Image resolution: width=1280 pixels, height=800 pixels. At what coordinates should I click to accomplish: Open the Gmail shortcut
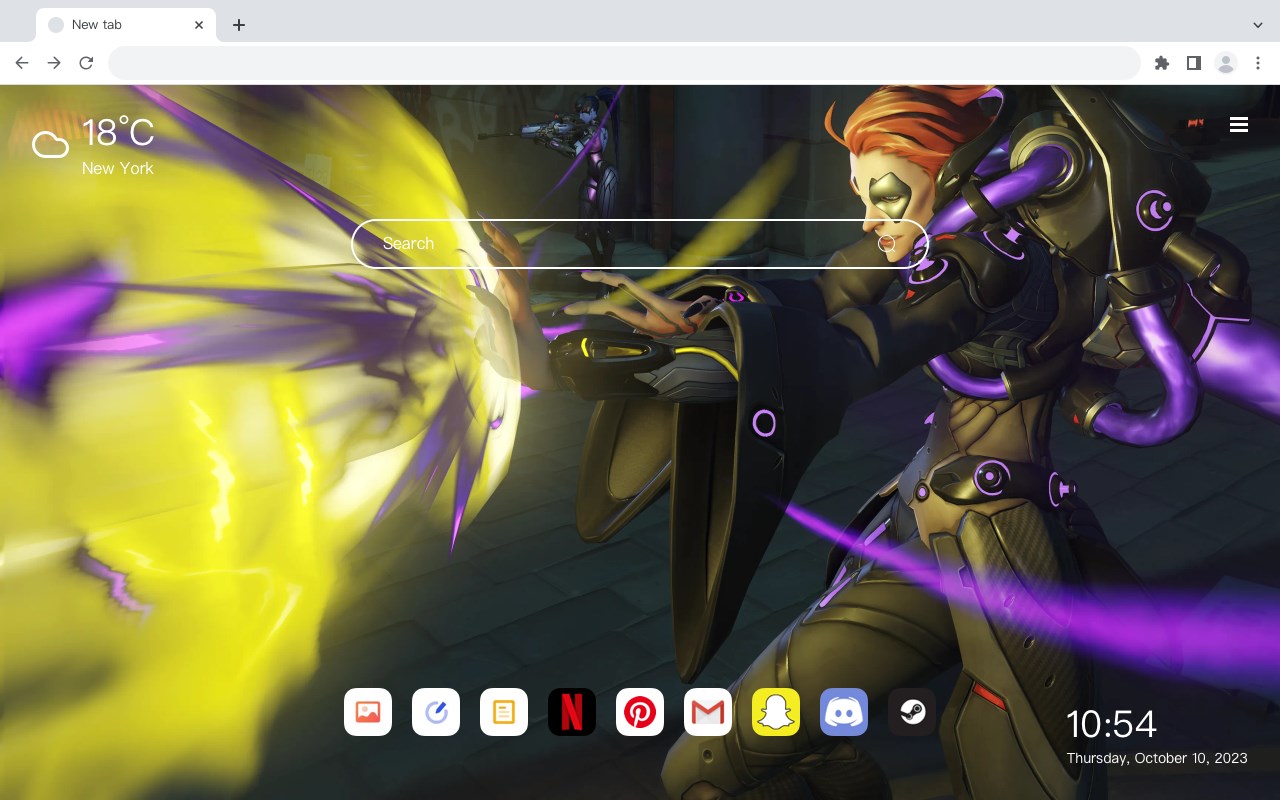(708, 712)
